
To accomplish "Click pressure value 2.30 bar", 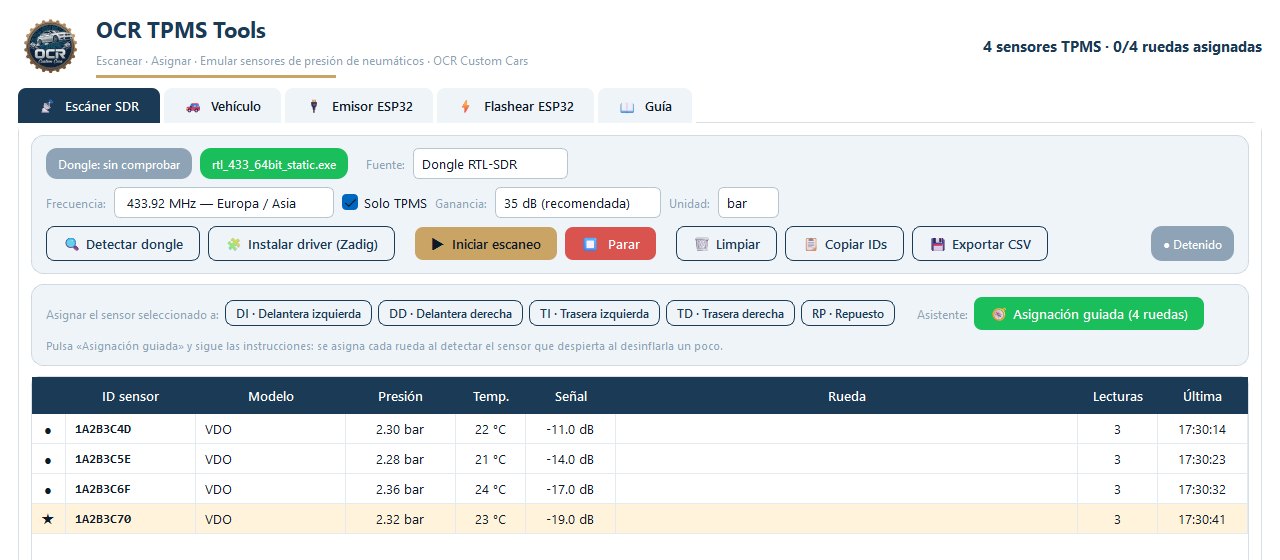I will point(400,430).
